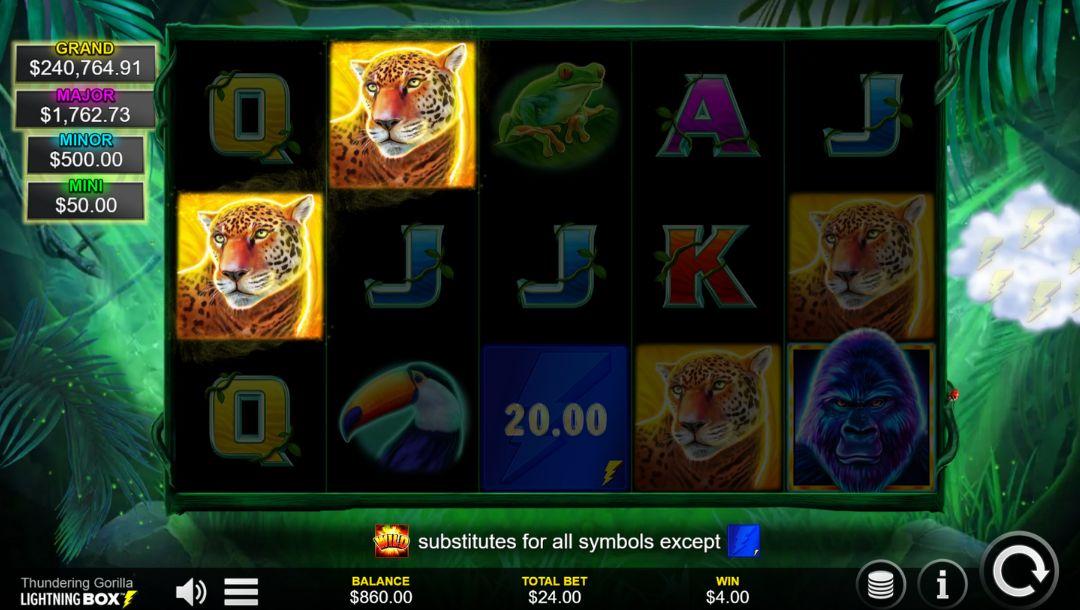Click the lightning cloud on the right
This screenshot has width=1080, height=610.
coord(1016,255)
